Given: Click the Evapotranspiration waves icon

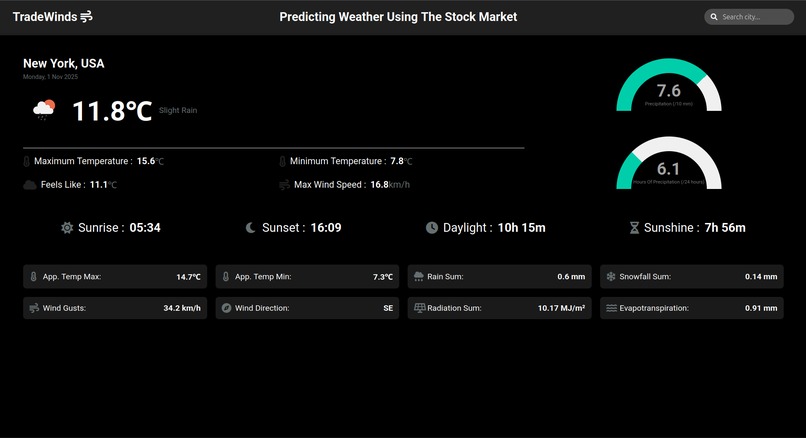Looking at the screenshot, I should tap(611, 308).
